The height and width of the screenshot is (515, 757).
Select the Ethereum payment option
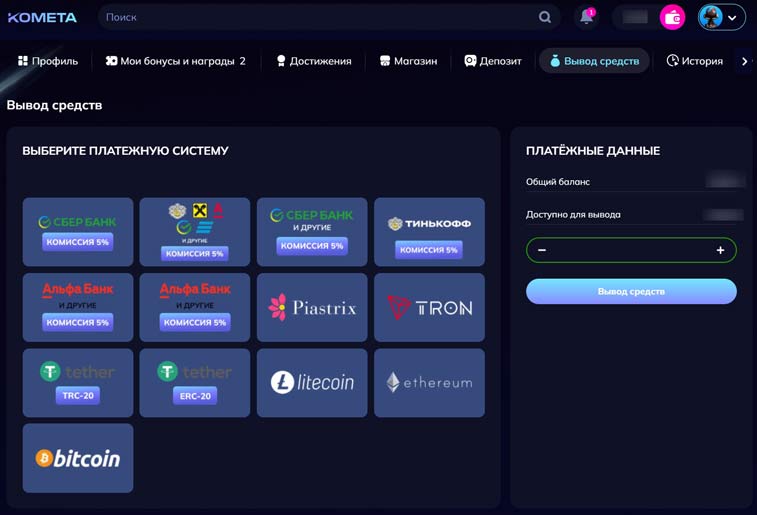429,383
